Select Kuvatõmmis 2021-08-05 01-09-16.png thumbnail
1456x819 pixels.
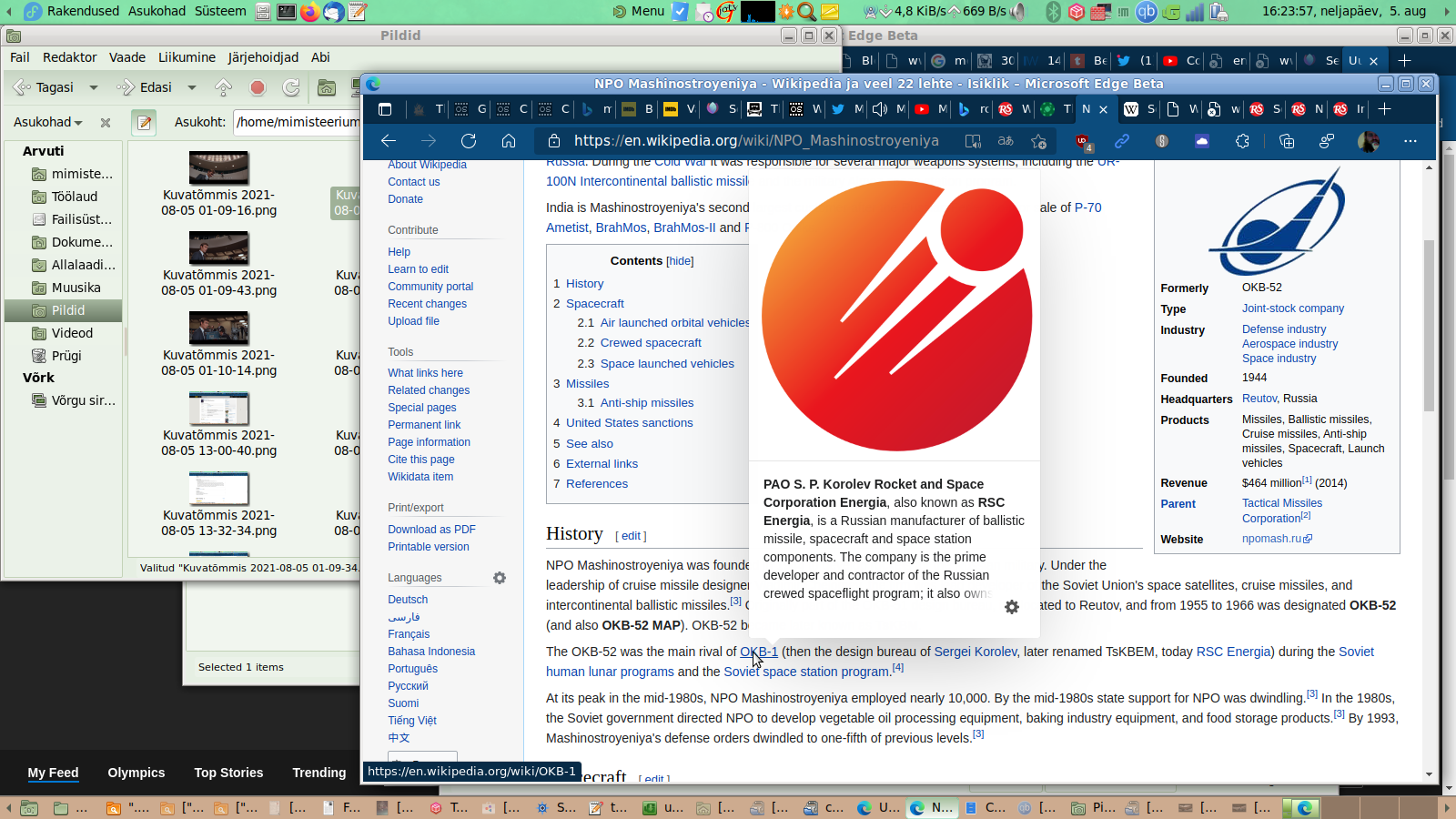pos(218,168)
